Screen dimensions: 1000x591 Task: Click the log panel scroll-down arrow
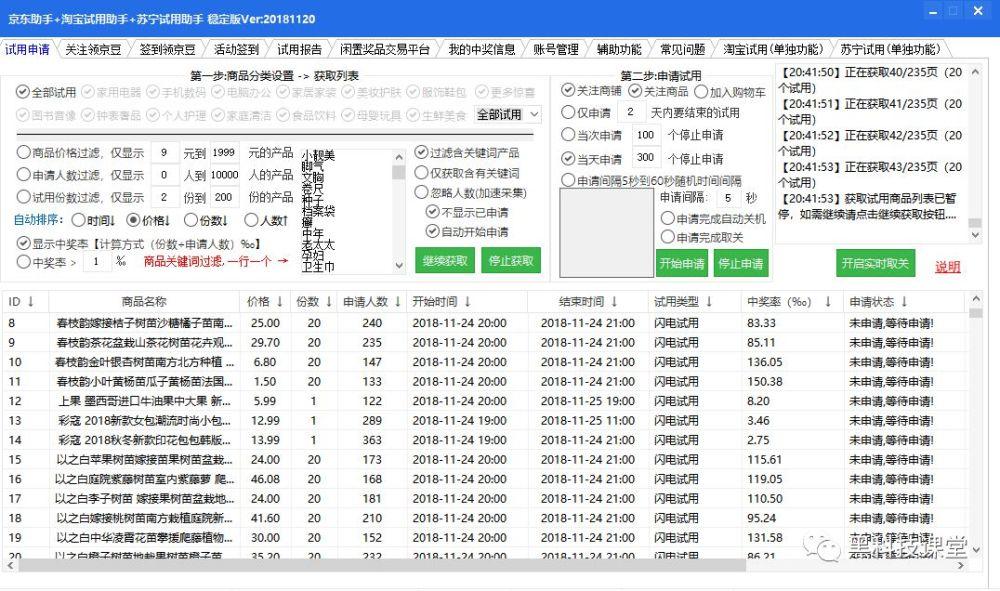tap(974, 235)
